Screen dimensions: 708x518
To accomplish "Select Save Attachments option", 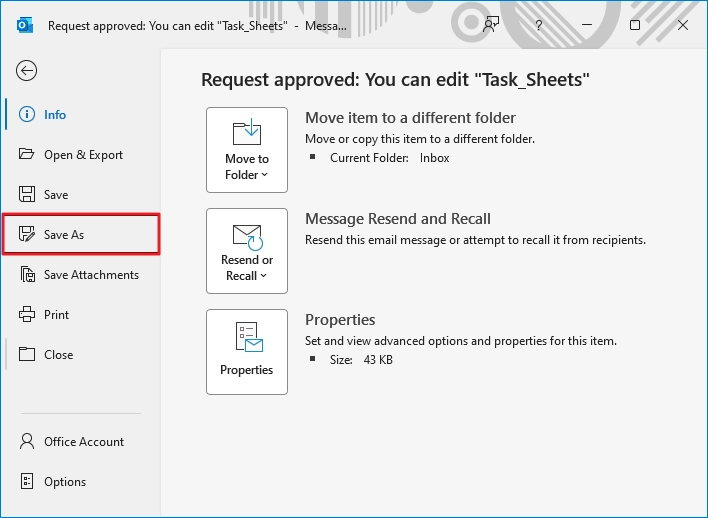I will [81, 275].
